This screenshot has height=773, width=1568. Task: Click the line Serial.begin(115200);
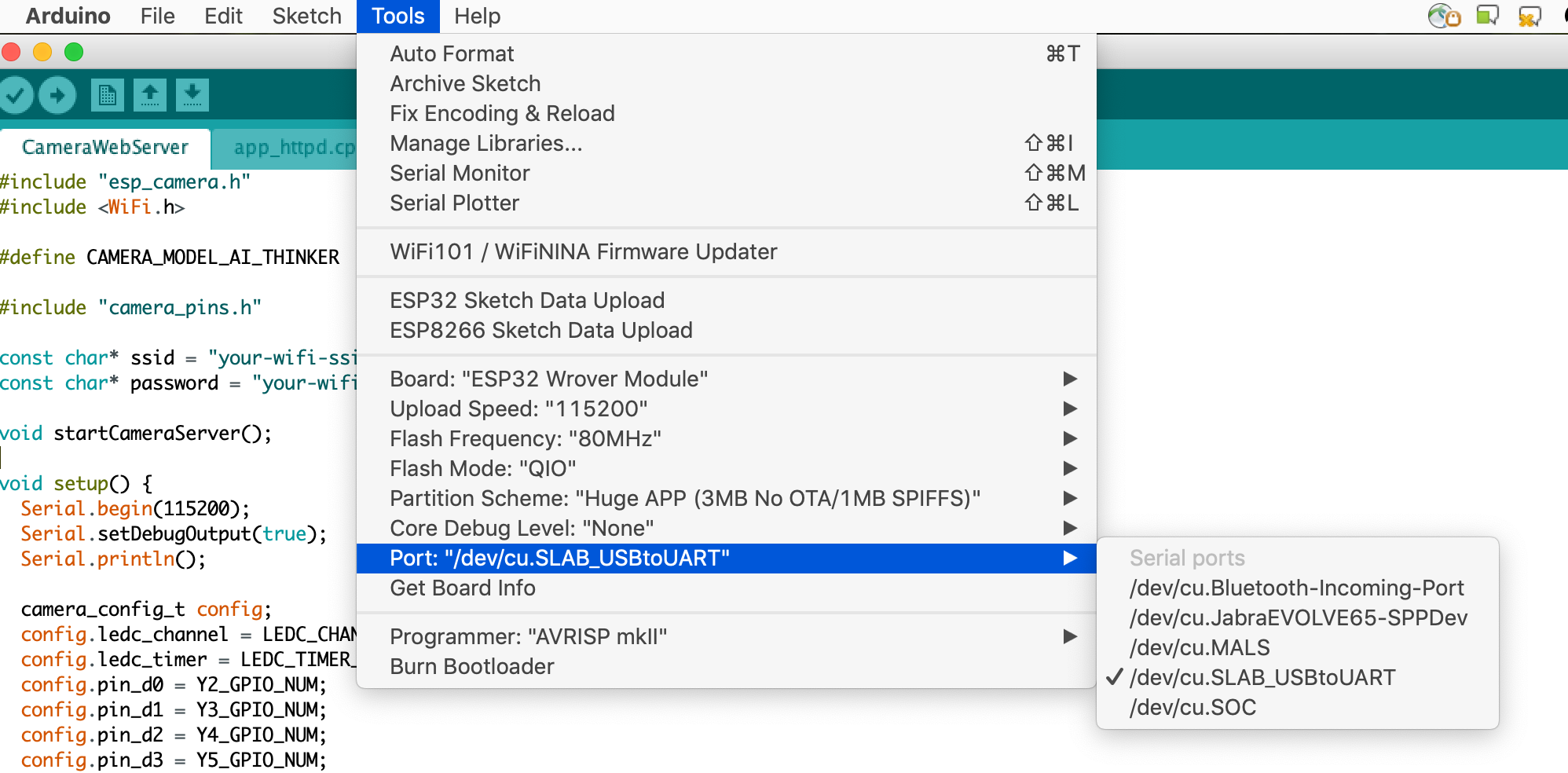pos(135,509)
